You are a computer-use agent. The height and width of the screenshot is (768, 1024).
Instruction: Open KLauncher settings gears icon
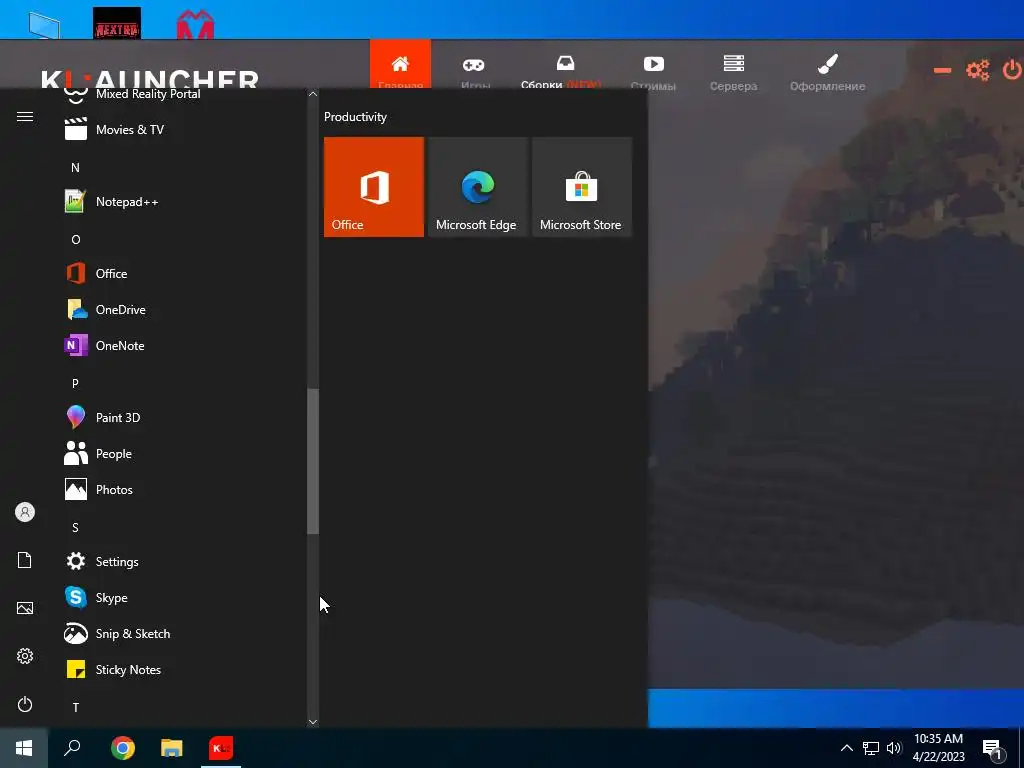coord(978,70)
